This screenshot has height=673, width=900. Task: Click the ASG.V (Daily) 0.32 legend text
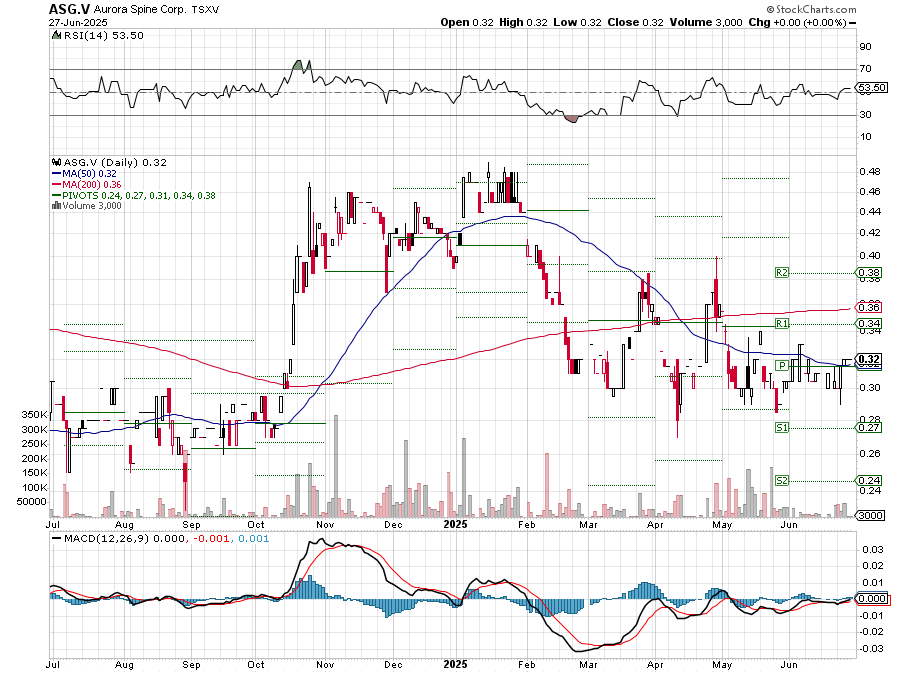[115, 162]
